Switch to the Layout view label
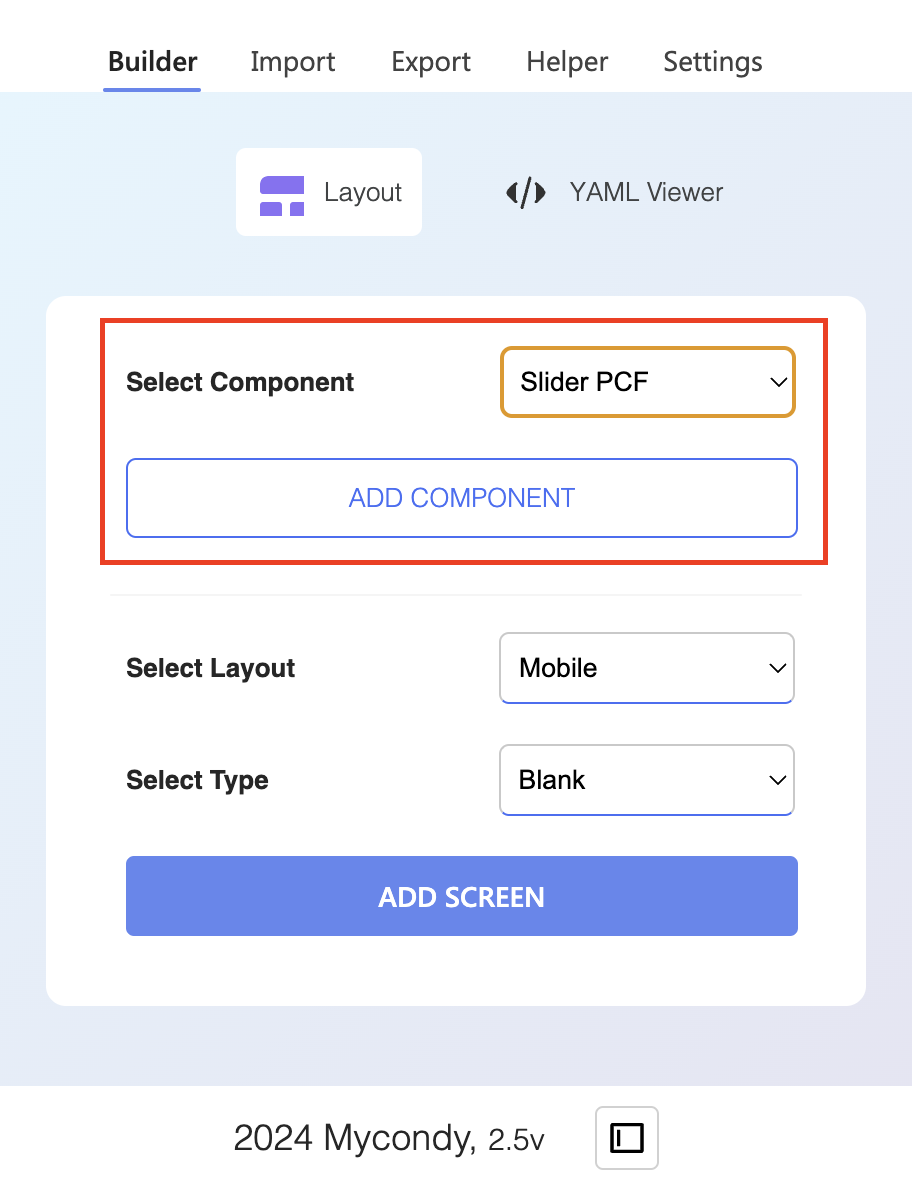This screenshot has width=912, height=1202. click(x=363, y=192)
